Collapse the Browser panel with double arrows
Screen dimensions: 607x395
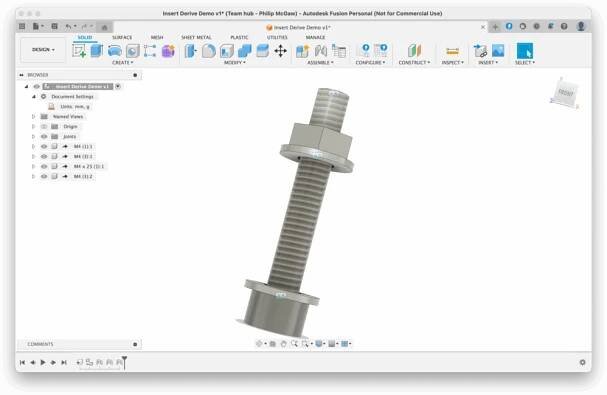[21, 75]
